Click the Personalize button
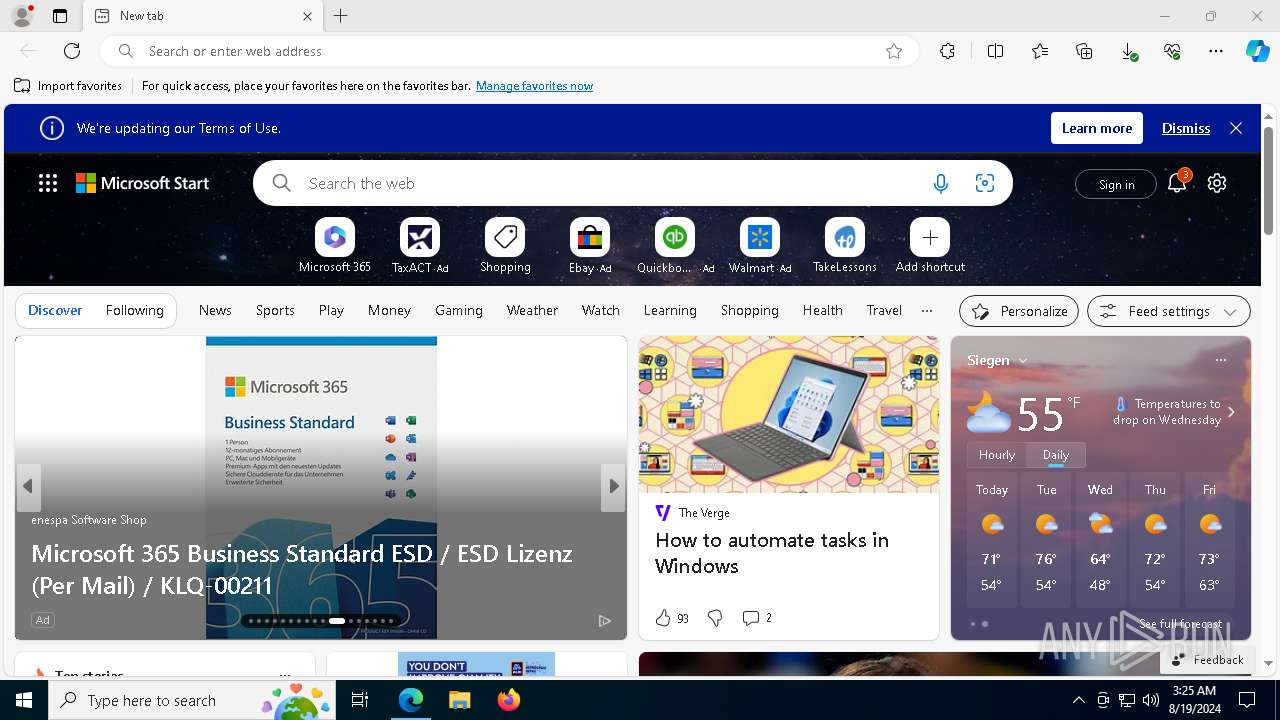The image size is (1280, 720). pyautogui.click(x=1019, y=311)
